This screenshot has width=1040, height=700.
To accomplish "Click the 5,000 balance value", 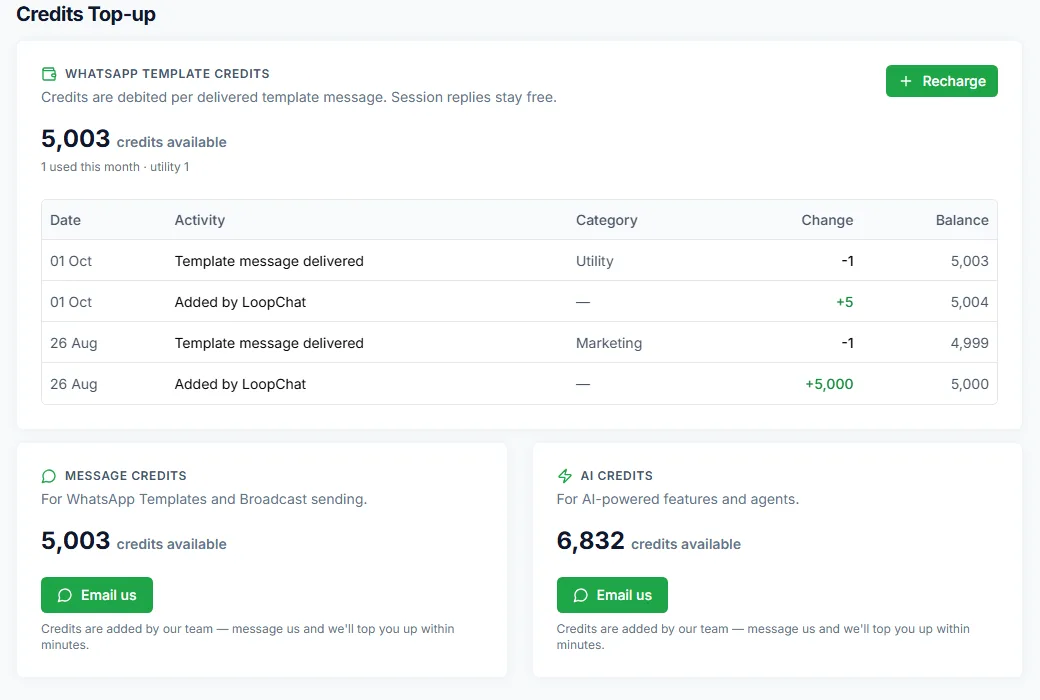I will [969, 384].
